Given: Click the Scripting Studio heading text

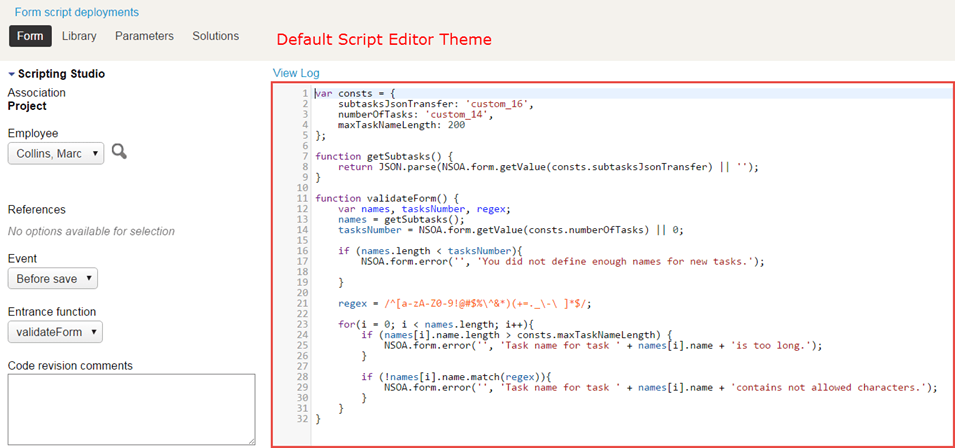Looking at the screenshot, I should [x=62, y=74].
